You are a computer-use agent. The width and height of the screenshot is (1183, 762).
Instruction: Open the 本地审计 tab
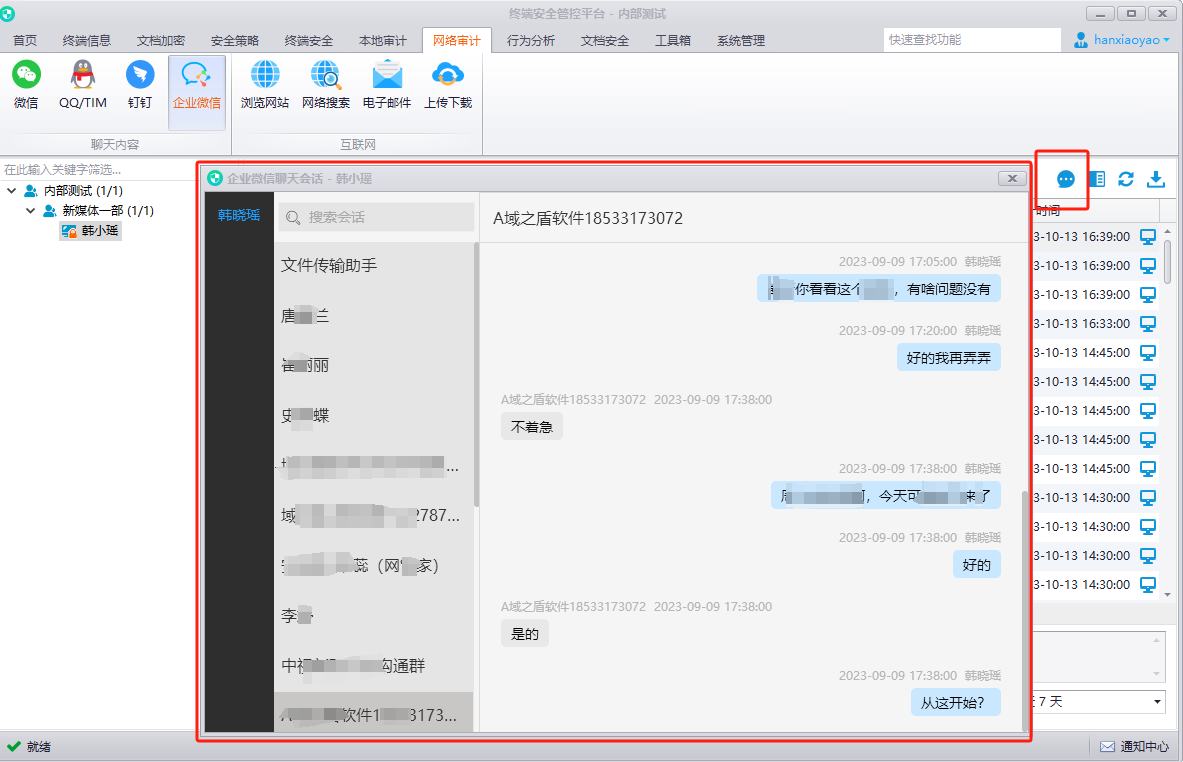[x=383, y=41]
